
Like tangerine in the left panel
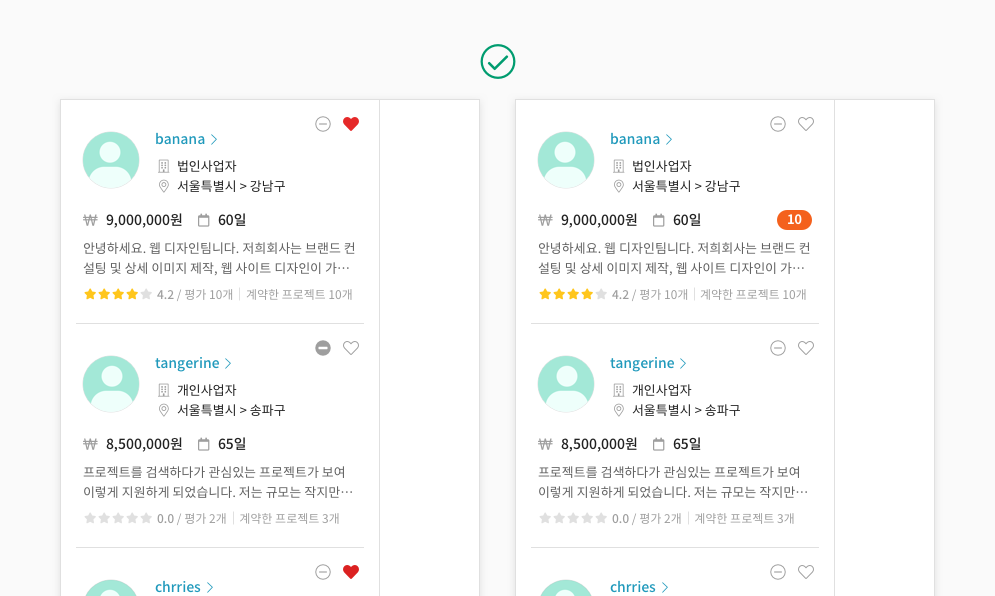(x=351, y=348)
